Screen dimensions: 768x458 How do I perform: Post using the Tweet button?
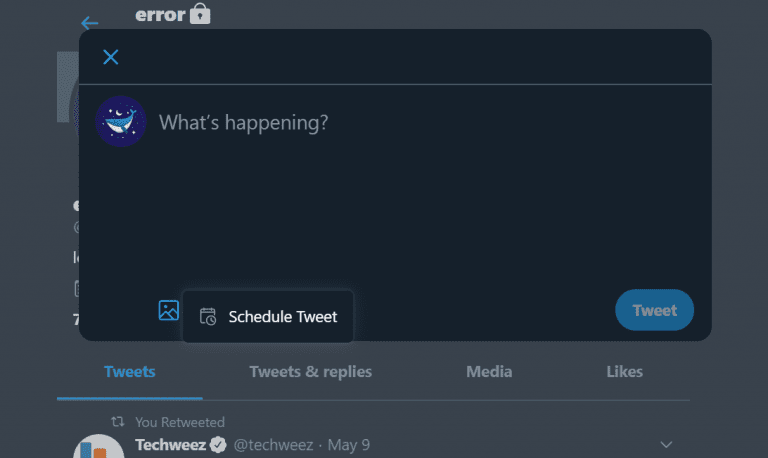point(654,310)
